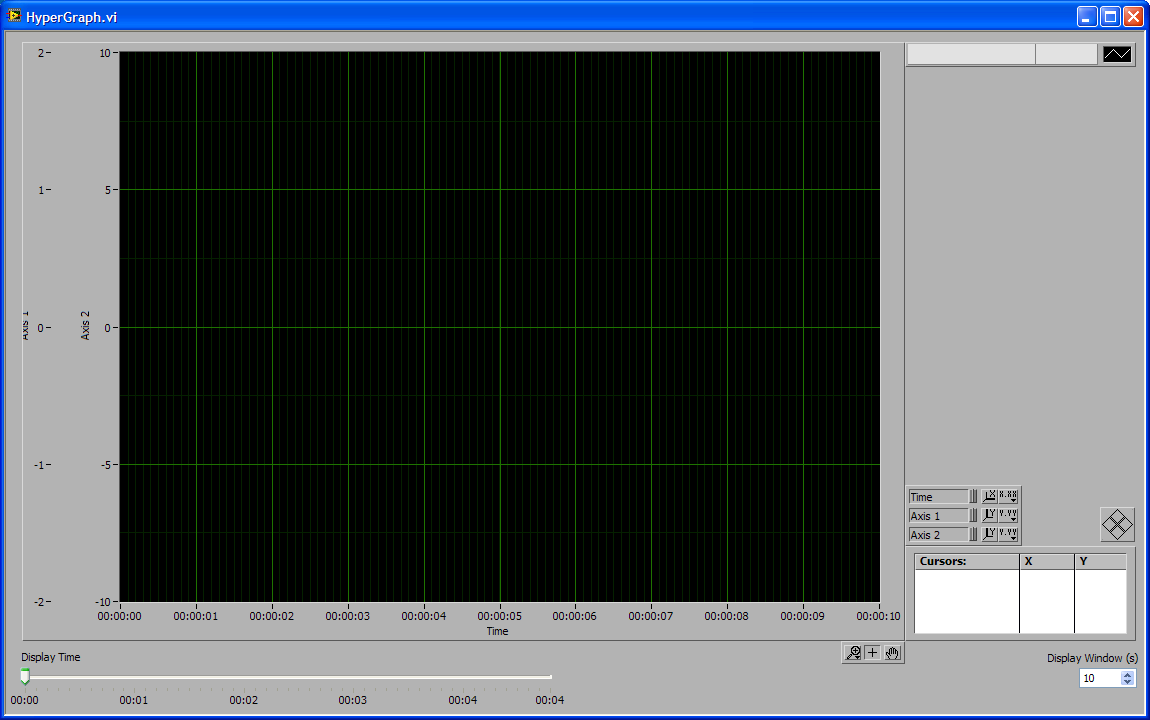Click the 00:03 slider scale label
This screenshot has height=720, width=1150.
point(353,700)
